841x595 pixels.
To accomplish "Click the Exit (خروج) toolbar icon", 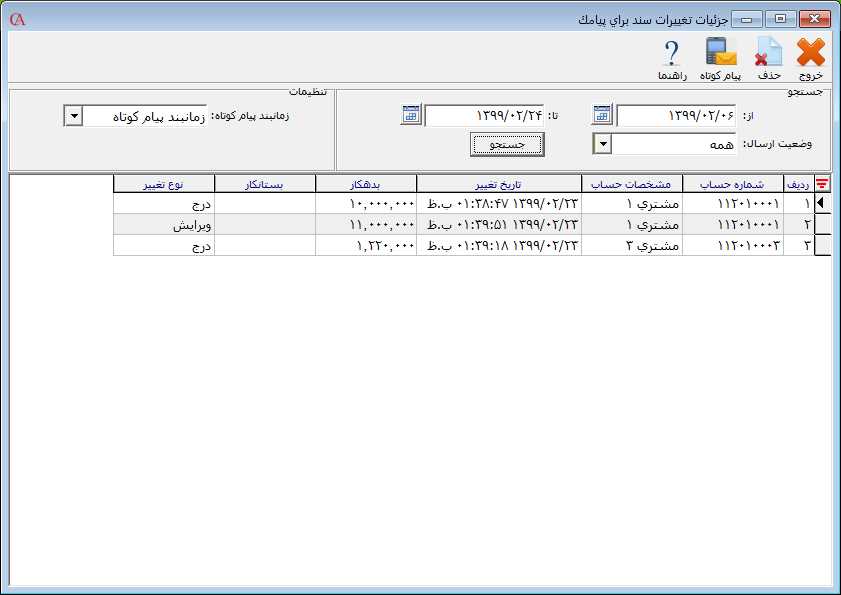I will point(810,54).
